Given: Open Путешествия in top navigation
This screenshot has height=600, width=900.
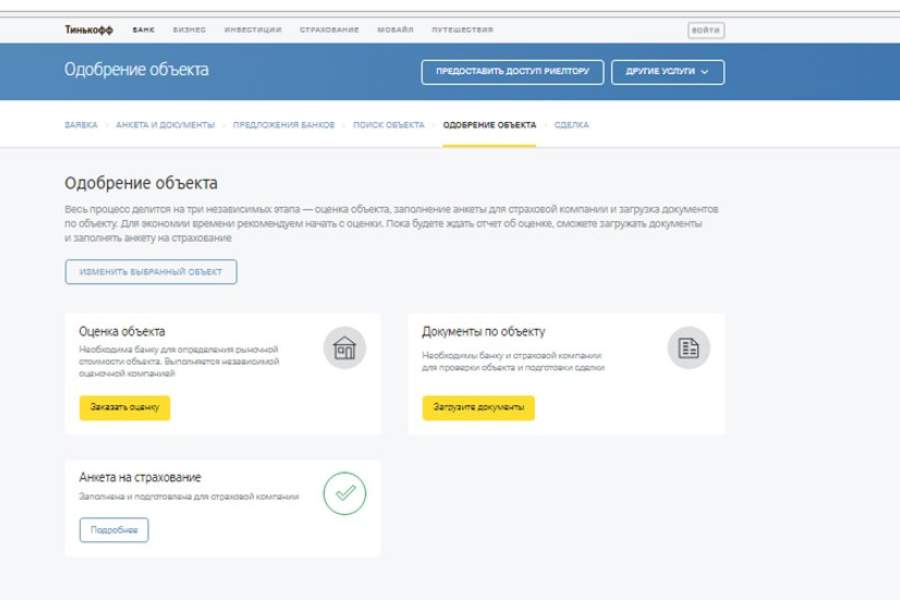Looking at the screenshot, I should [x=462, y=30].
